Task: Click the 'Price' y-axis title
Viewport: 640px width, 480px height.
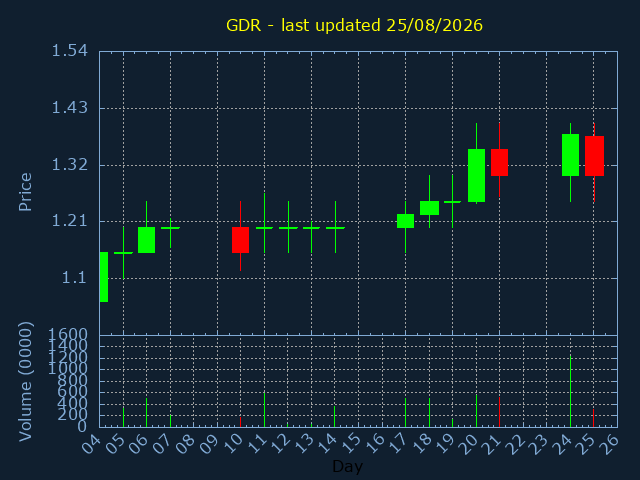Action: [x=25, y=192]
